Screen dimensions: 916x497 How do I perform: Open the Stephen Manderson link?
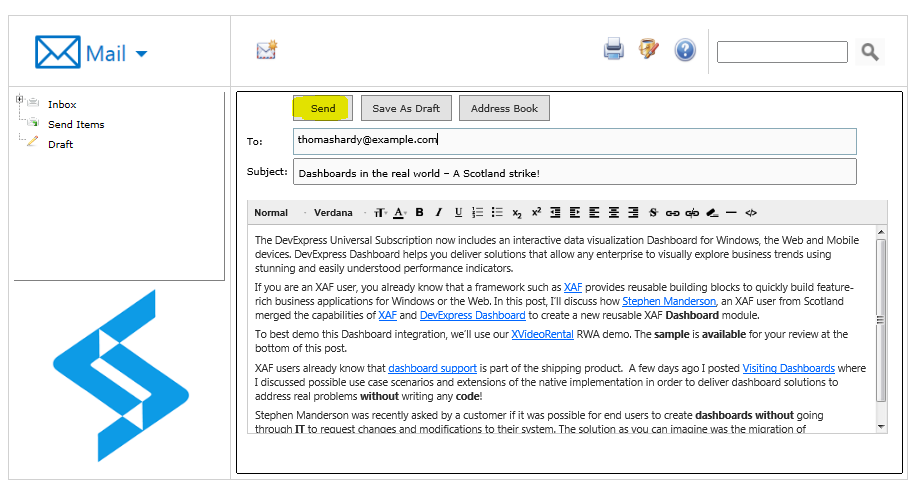click(669, 301)
